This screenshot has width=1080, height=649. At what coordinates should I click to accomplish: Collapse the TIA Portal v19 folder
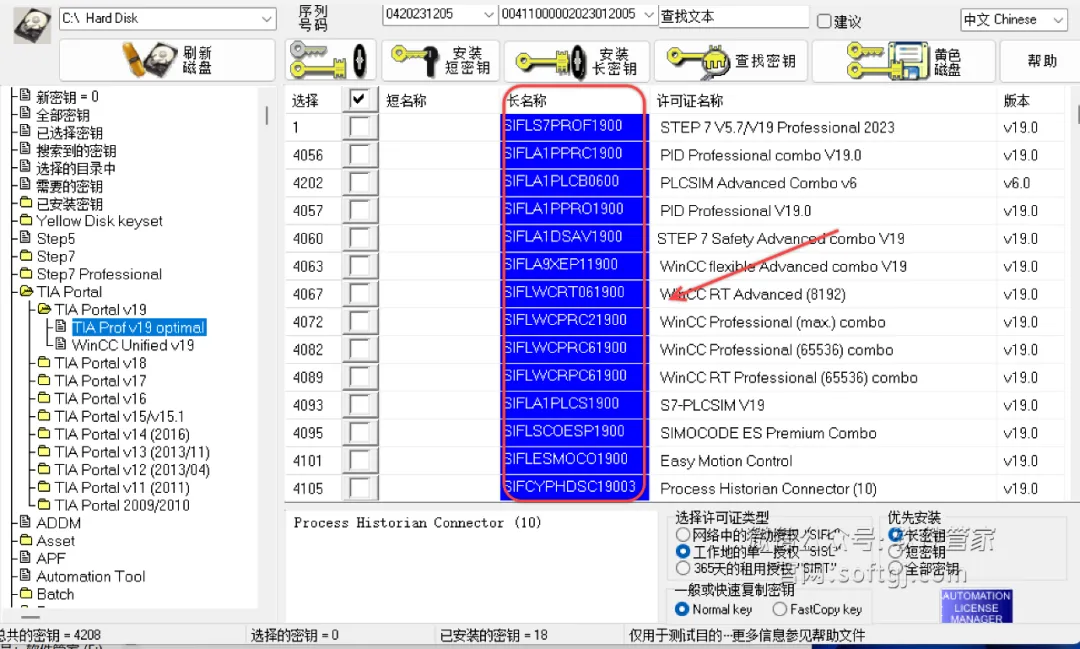pos(44,309)
